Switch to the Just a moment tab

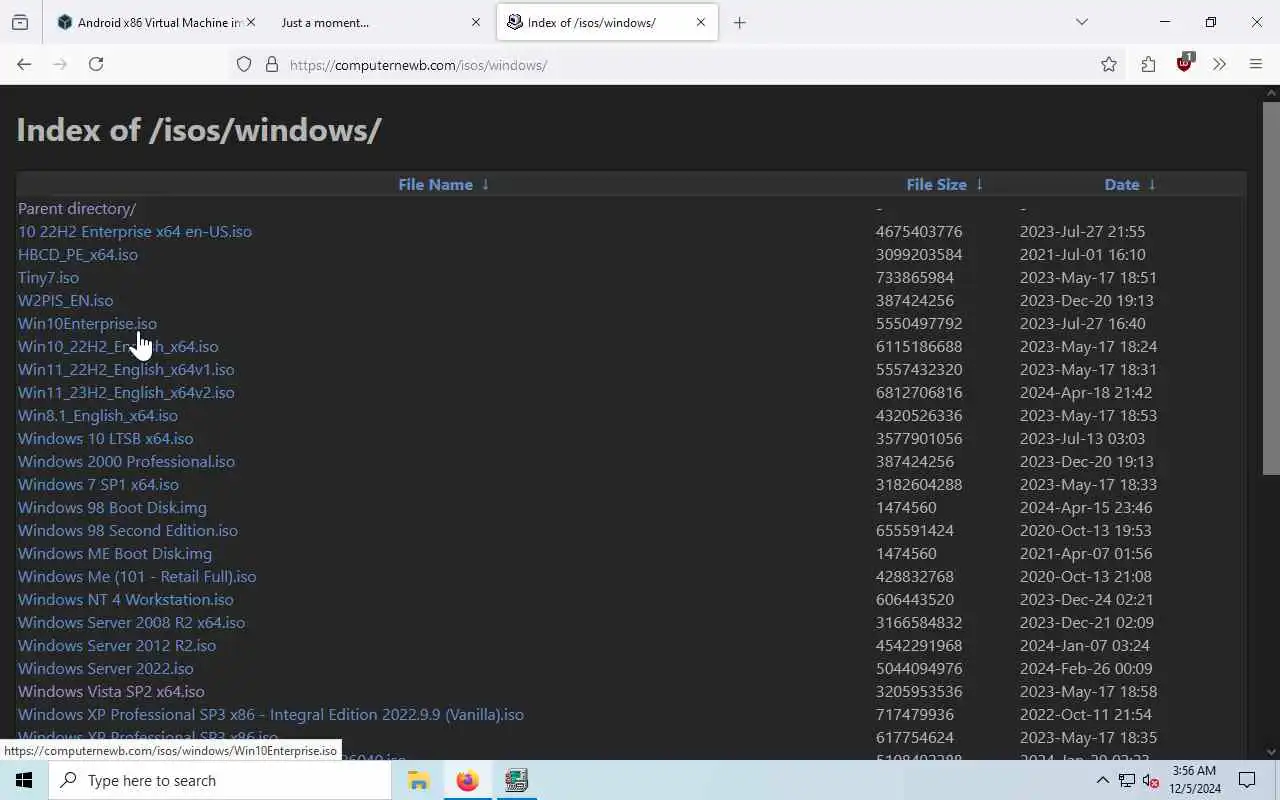pos(381,22)
